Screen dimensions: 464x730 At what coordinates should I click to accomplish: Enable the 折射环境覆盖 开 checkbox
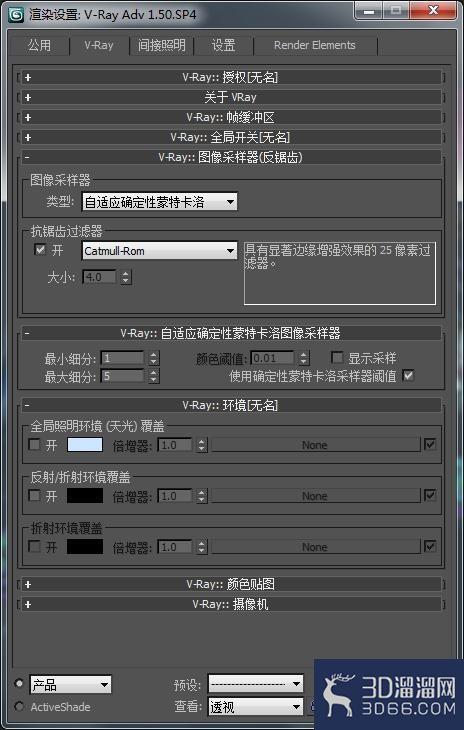point(34,547)
